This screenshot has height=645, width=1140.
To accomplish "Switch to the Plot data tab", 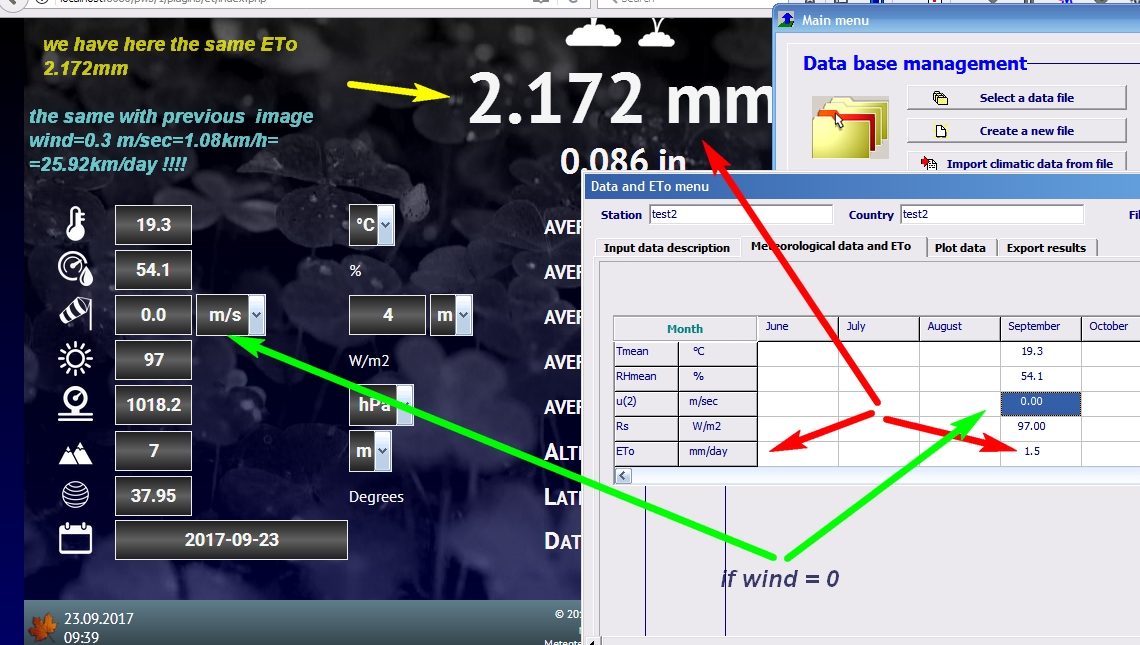I will [x=960, y=247].
